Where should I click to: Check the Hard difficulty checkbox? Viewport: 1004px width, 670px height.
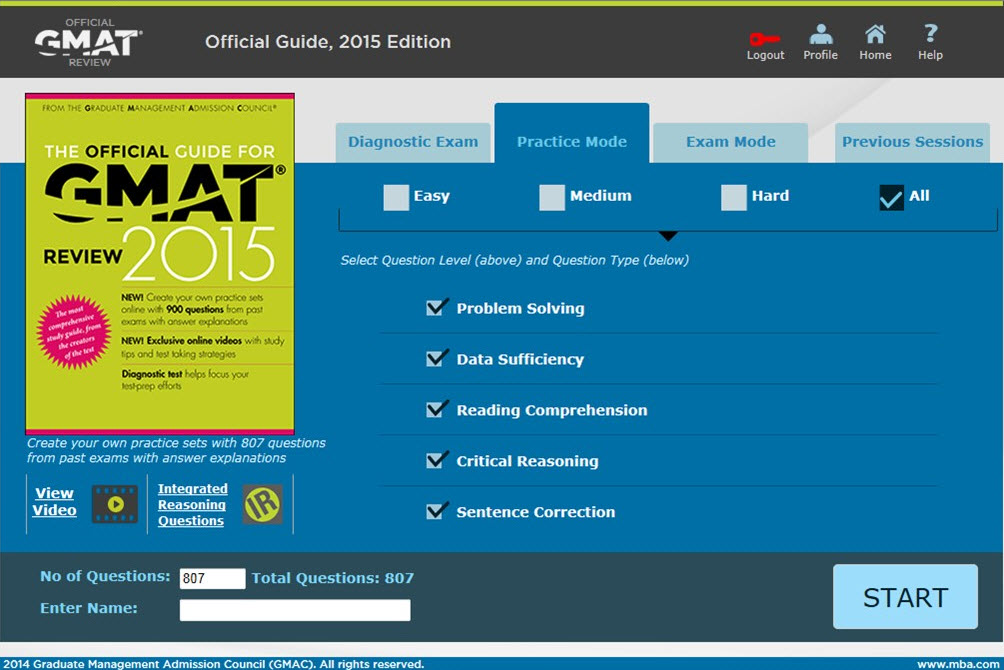click(x=733, y=197)
